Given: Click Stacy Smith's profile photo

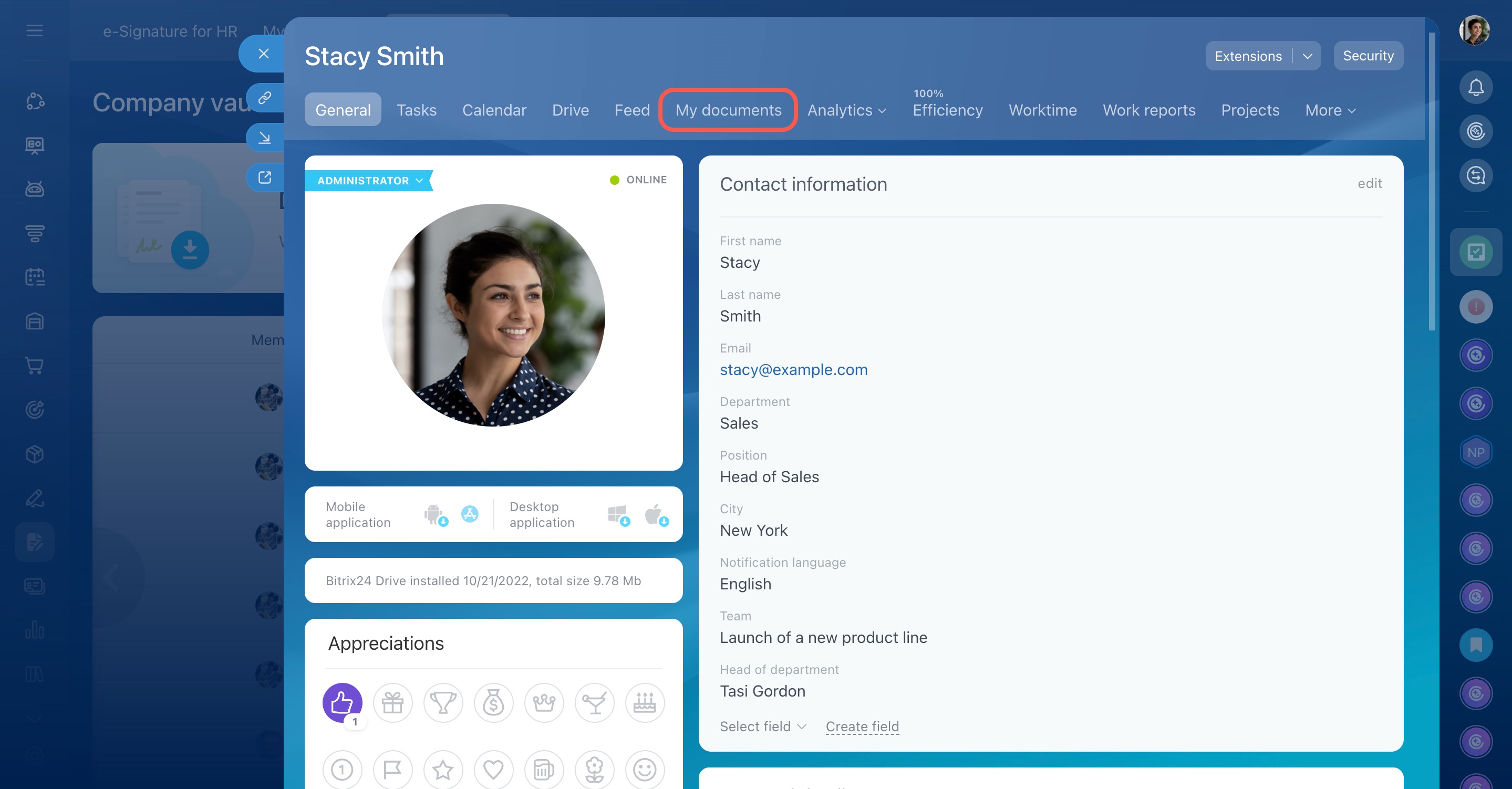Looking at the screenshot, I should coord(494,315).
